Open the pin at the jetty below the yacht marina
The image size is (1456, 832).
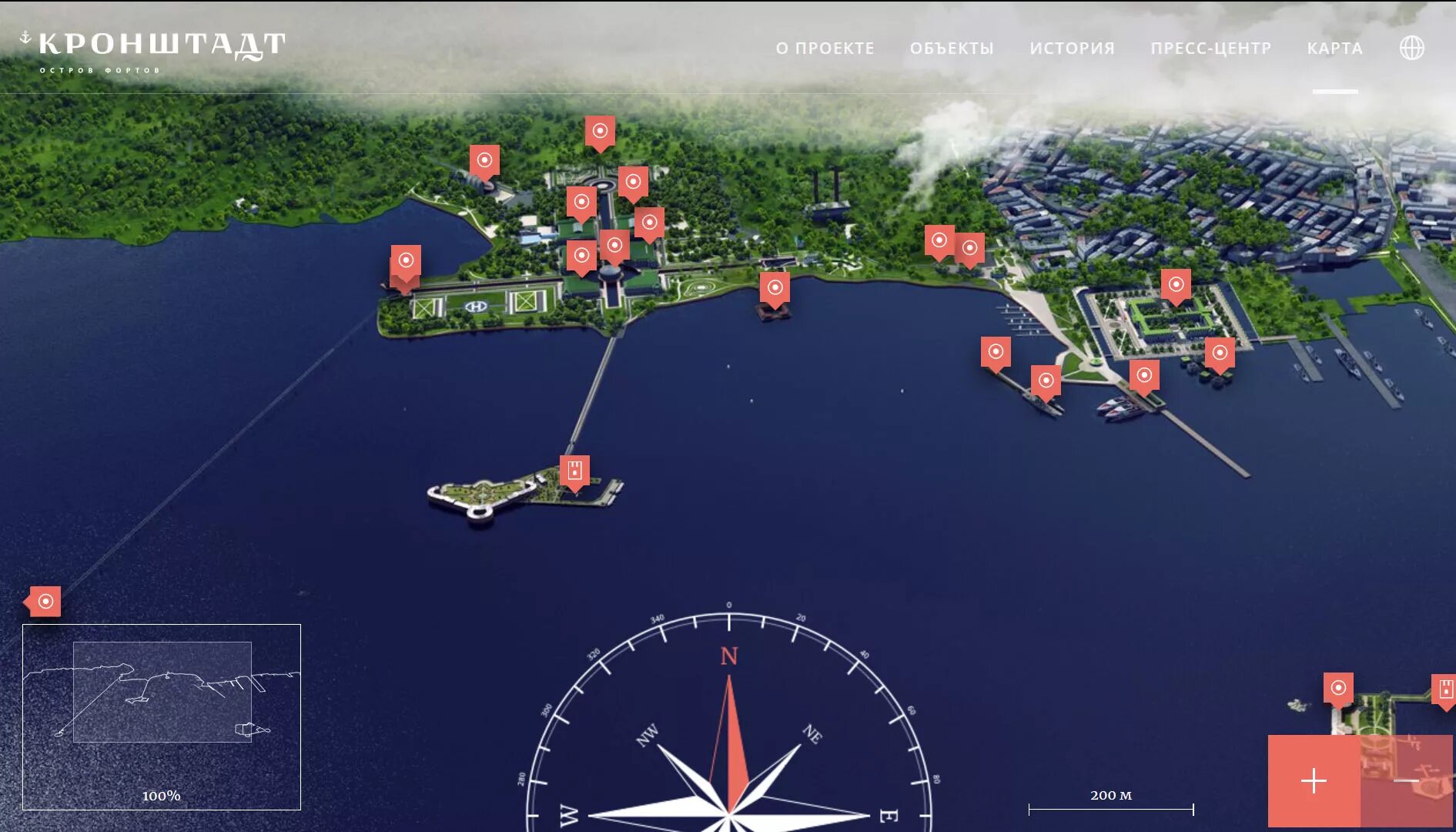(996, 354)
